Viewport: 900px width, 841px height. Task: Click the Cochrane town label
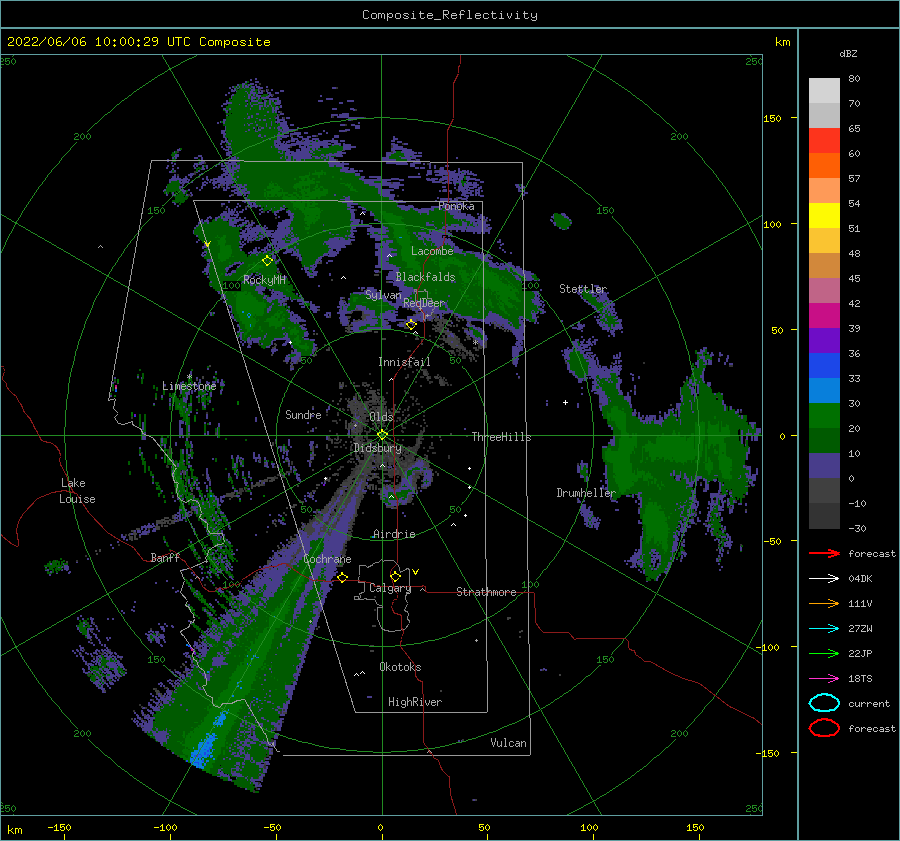327,559
